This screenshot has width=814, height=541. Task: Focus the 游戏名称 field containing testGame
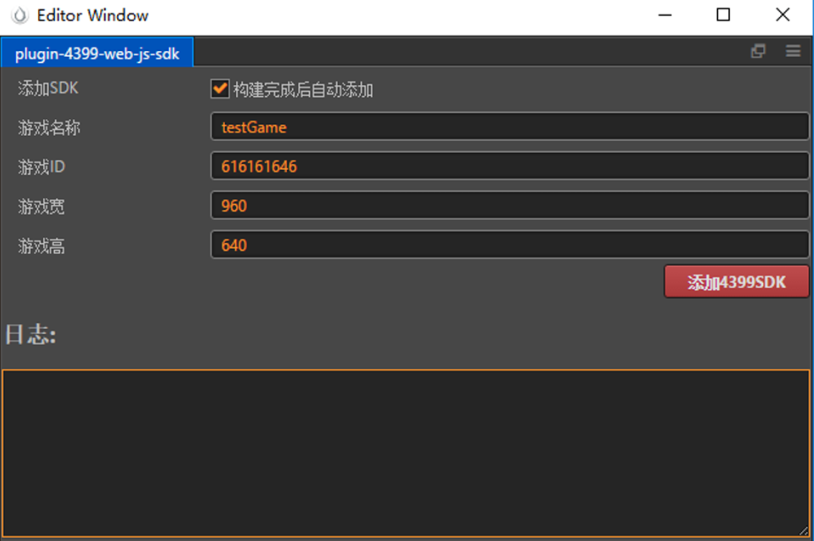pos(509,127)
